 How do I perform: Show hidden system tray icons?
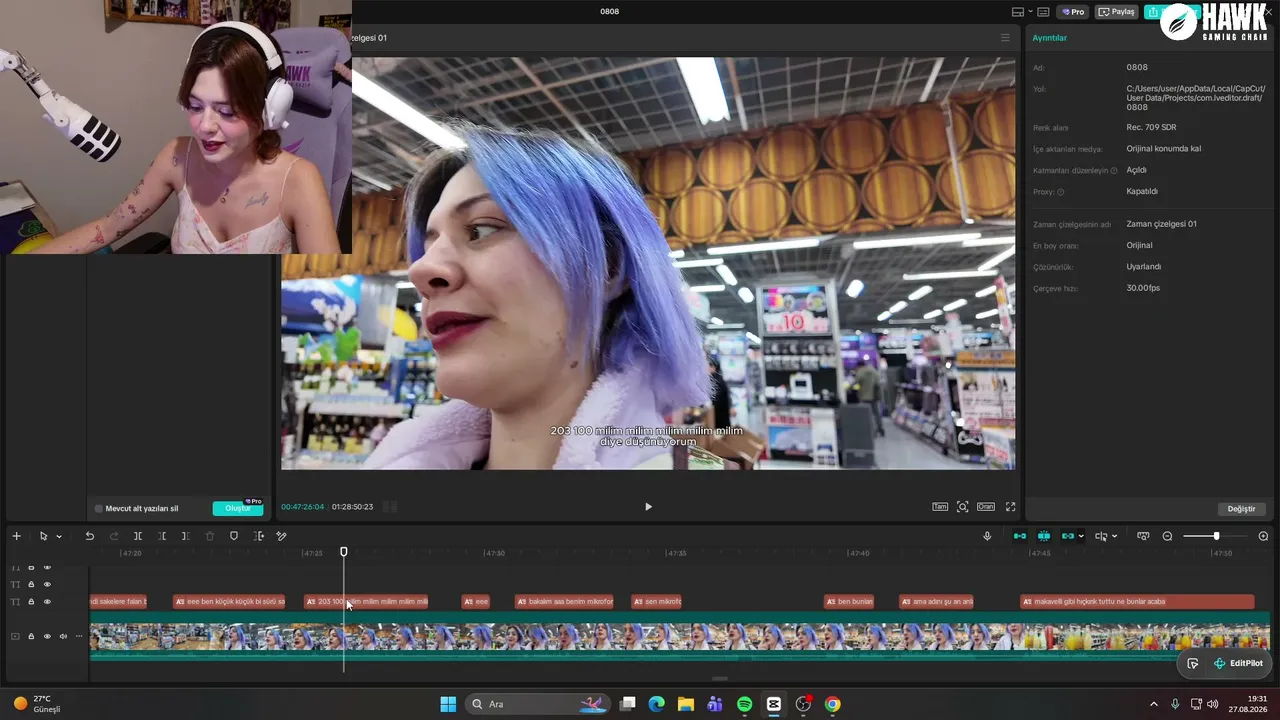(x=1153, y=704)
